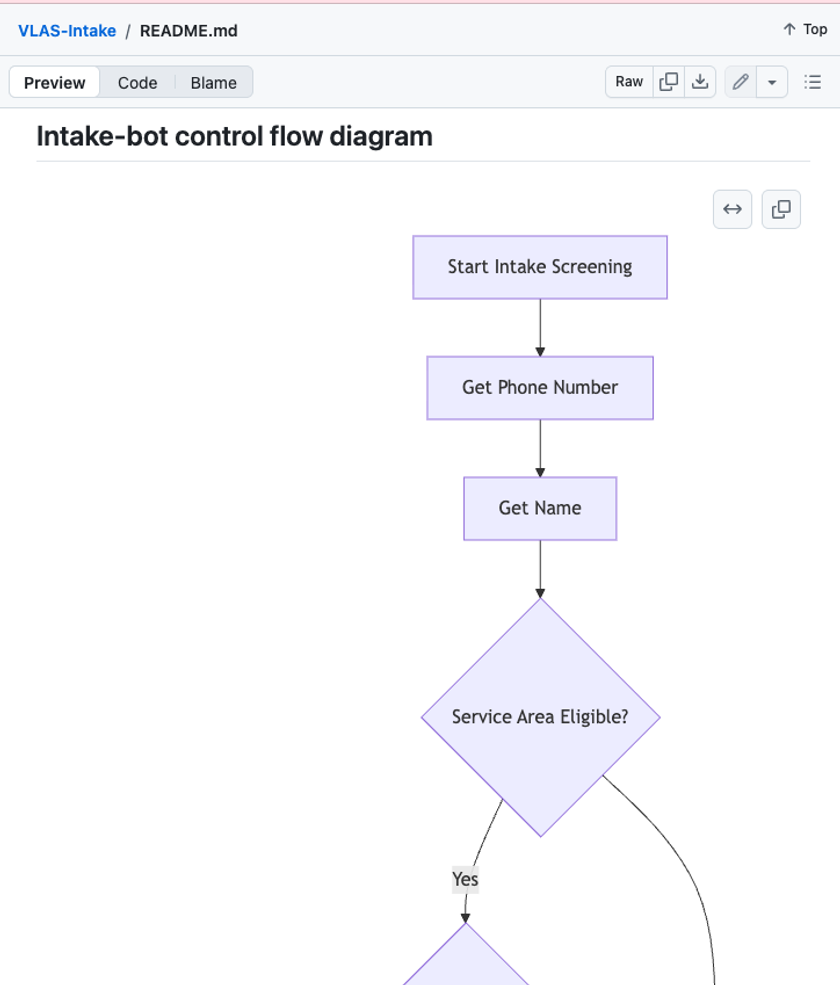Click the Start Intake Screening node
The image size is (840, 985).
tap(540, 267)
